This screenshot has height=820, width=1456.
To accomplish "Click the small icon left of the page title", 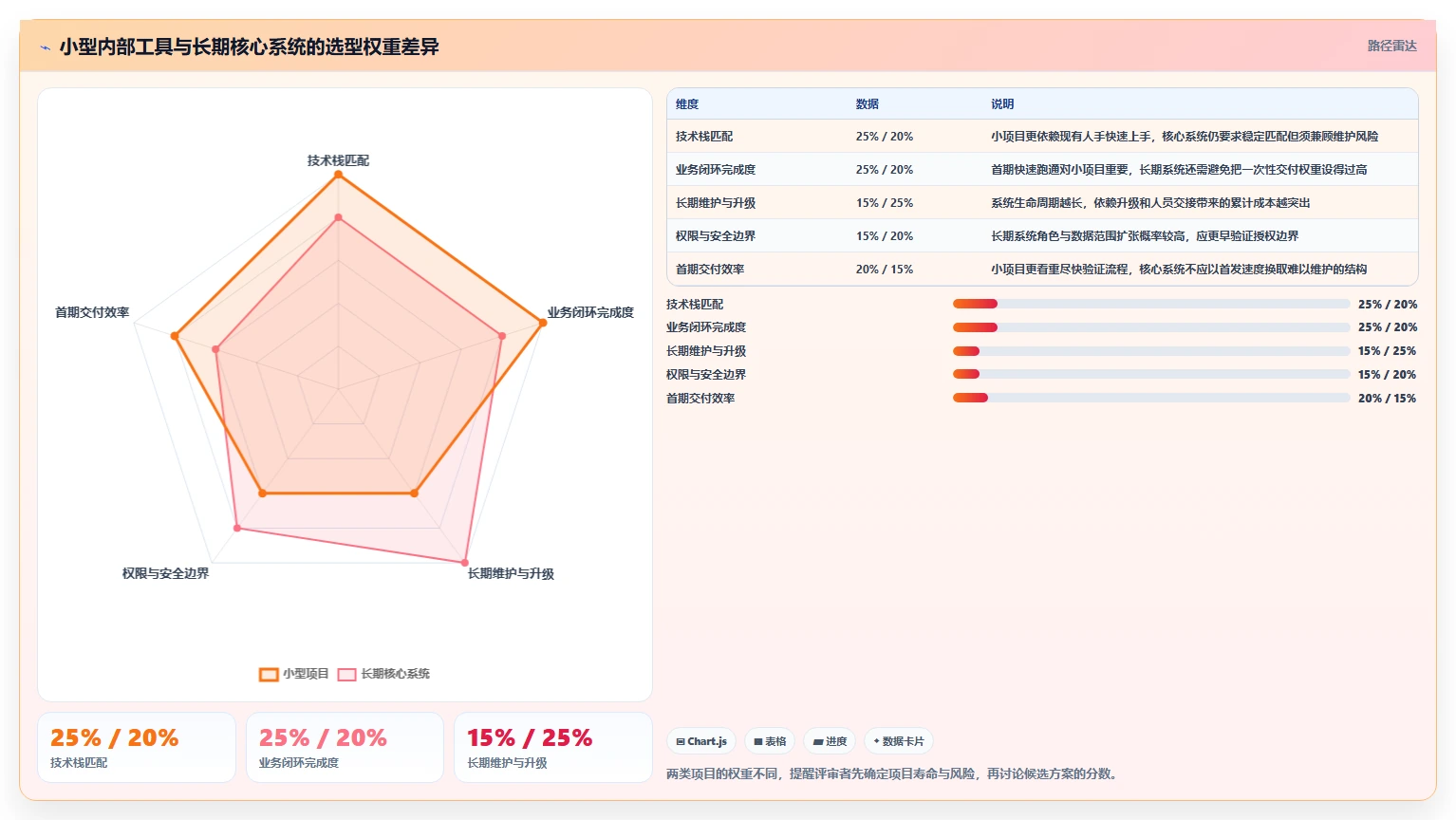I will click(x=45, y=47).
